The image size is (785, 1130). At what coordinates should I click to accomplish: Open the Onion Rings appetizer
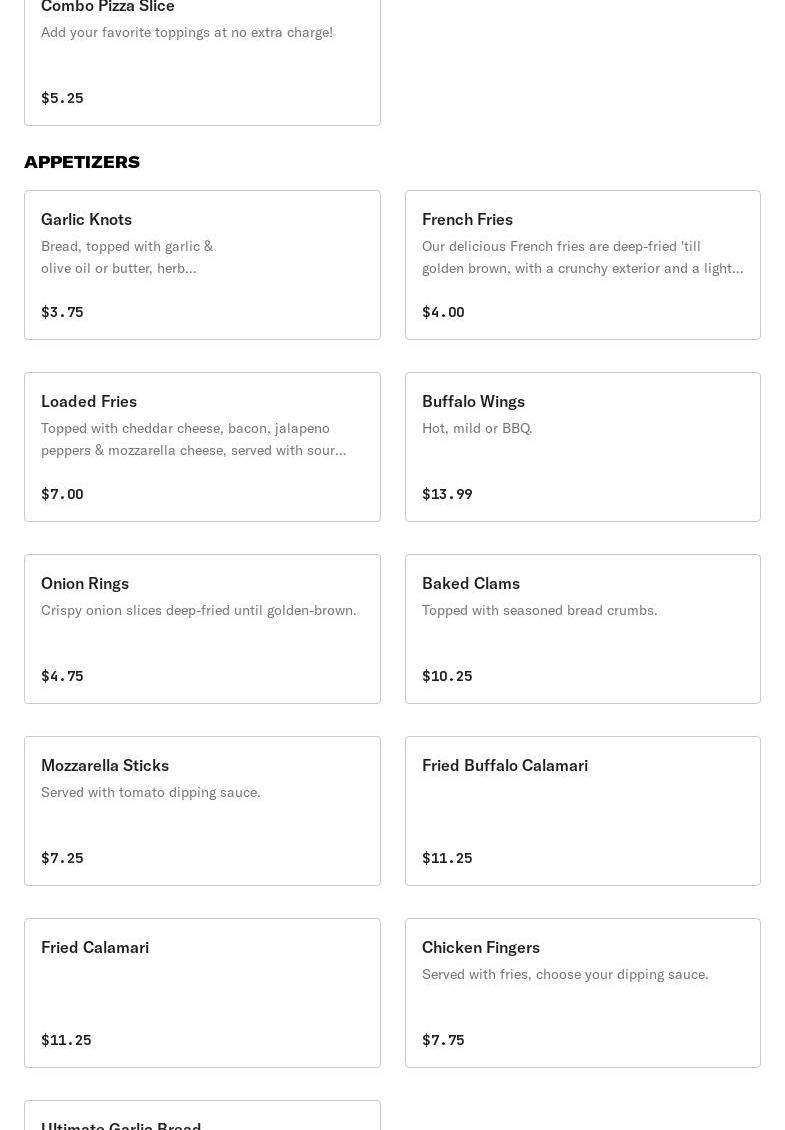(x=202, y=628)
